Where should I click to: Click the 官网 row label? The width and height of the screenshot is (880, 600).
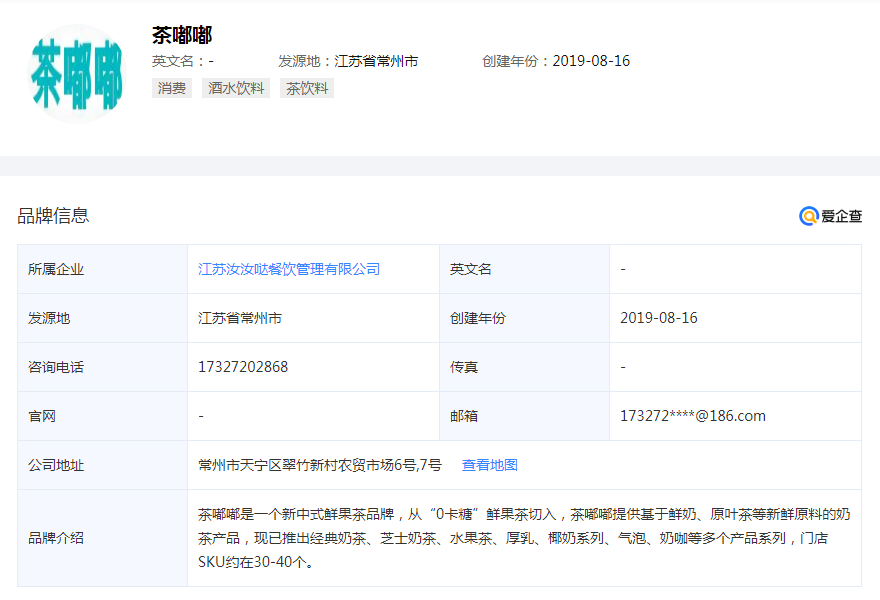point(42,416)
